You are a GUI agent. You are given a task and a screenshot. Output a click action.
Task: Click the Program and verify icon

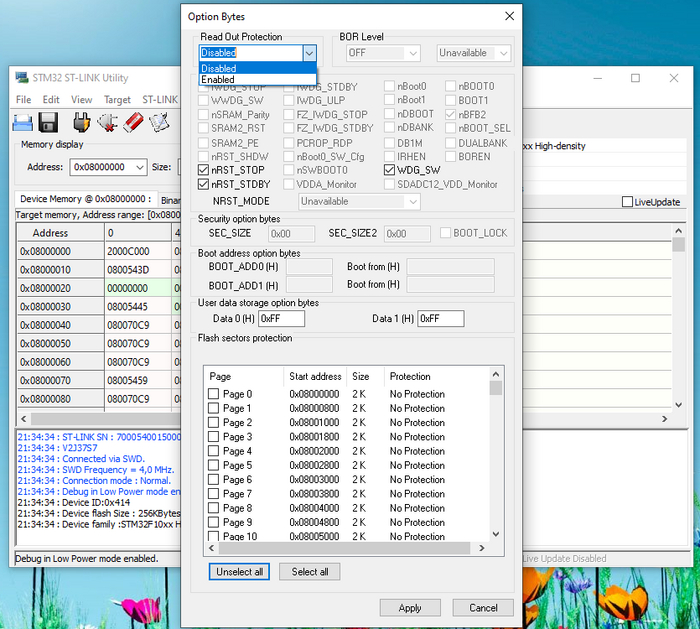(x=158, y=122)
